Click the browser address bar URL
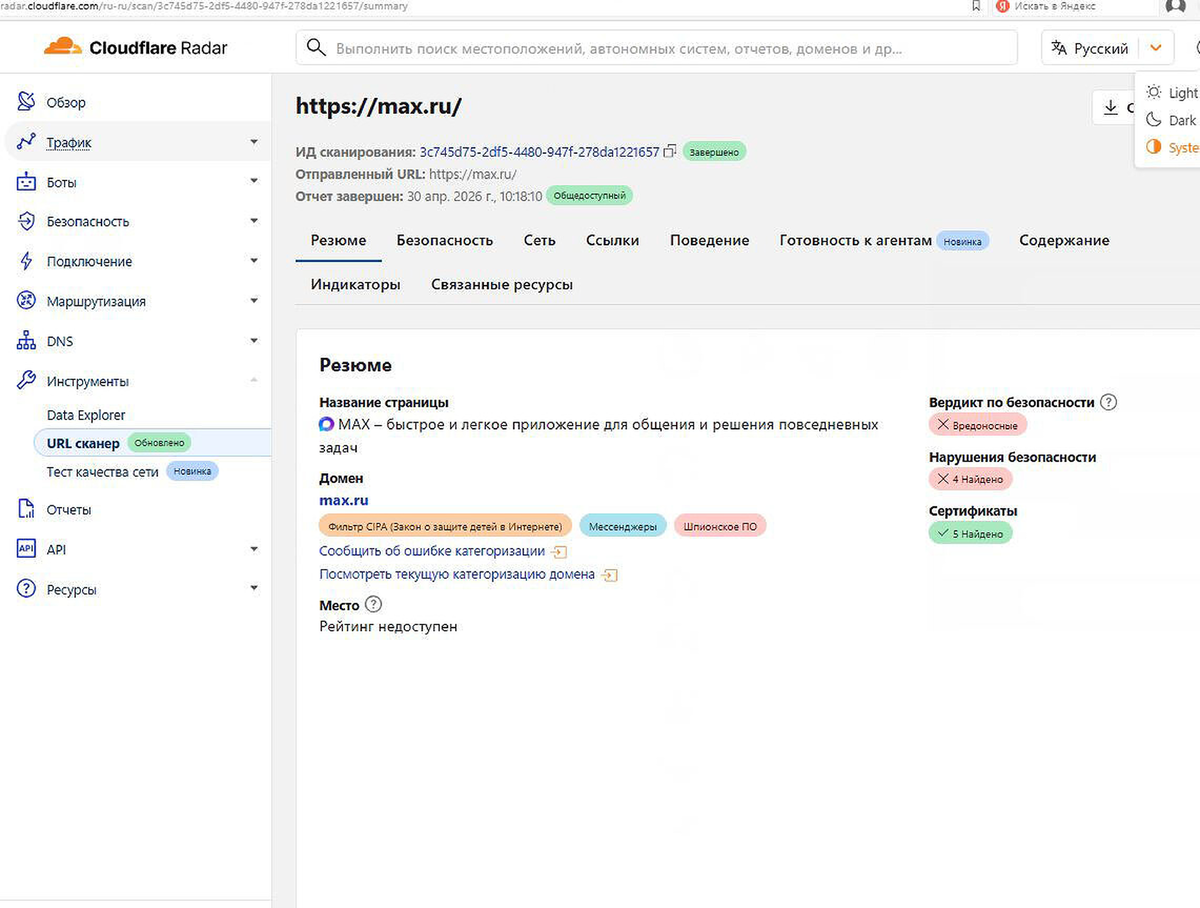1200x908 pixels. pyautogui.click(x=204, y=6)
